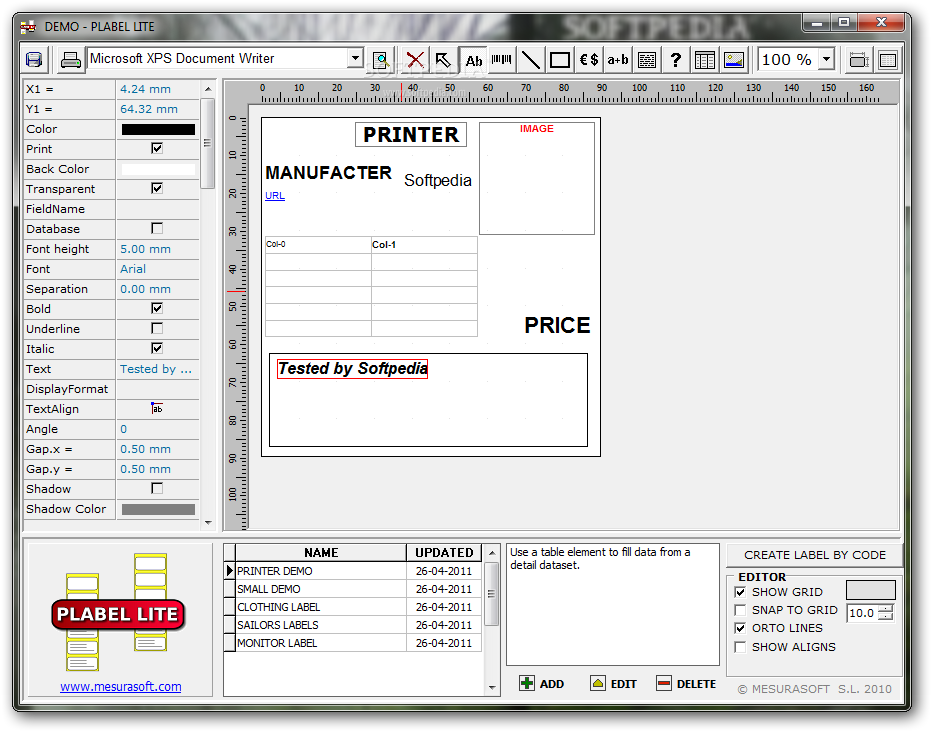
Task: Enable the Database checkbox
Action: tap(157, 228)
